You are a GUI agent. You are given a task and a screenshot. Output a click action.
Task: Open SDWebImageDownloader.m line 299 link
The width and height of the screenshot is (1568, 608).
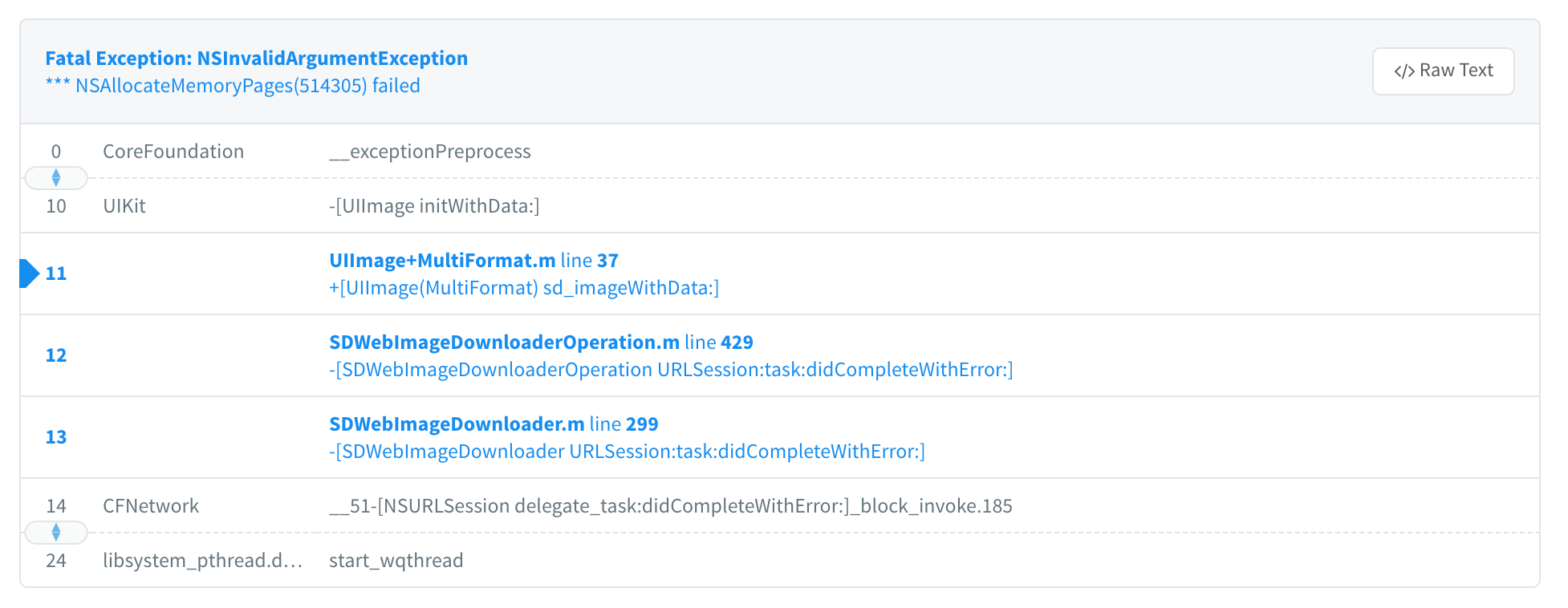coord(494,424)
